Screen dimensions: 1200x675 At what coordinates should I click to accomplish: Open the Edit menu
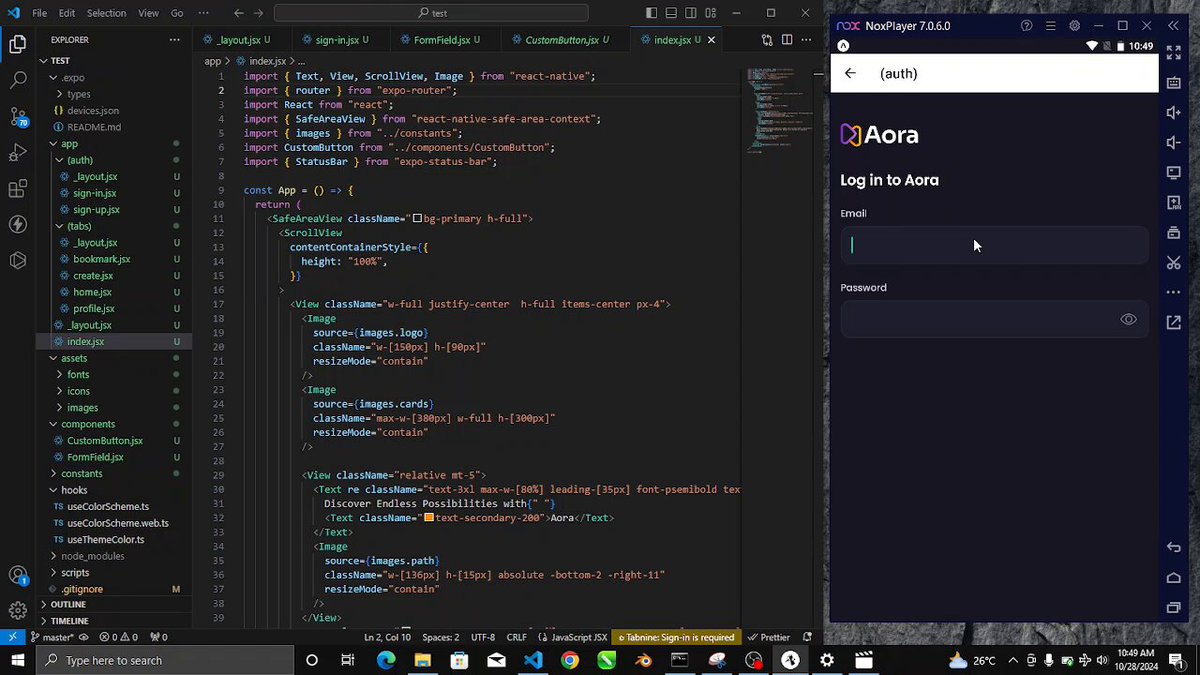(67, 13)
